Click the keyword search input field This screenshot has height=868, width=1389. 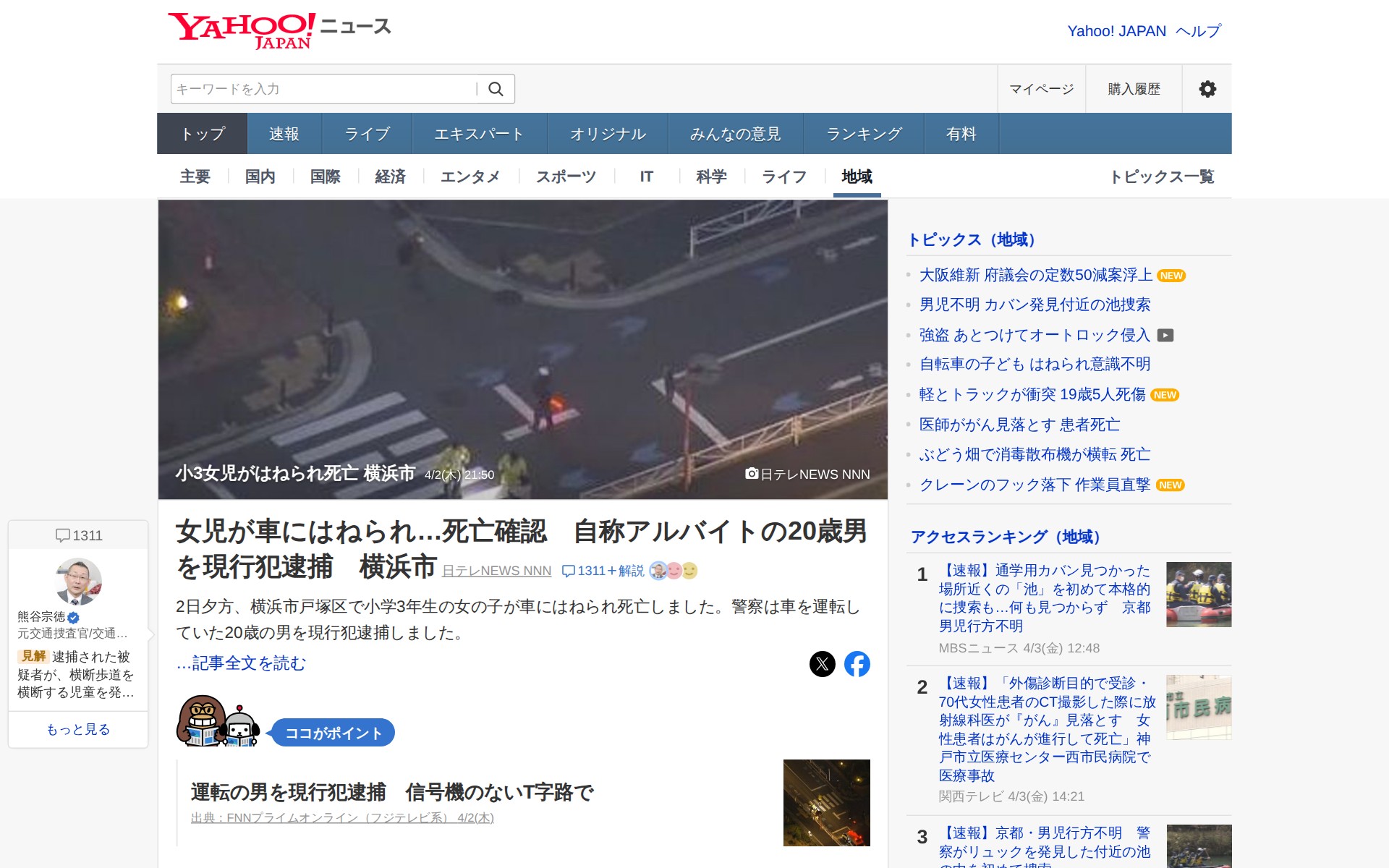(322, 89)
